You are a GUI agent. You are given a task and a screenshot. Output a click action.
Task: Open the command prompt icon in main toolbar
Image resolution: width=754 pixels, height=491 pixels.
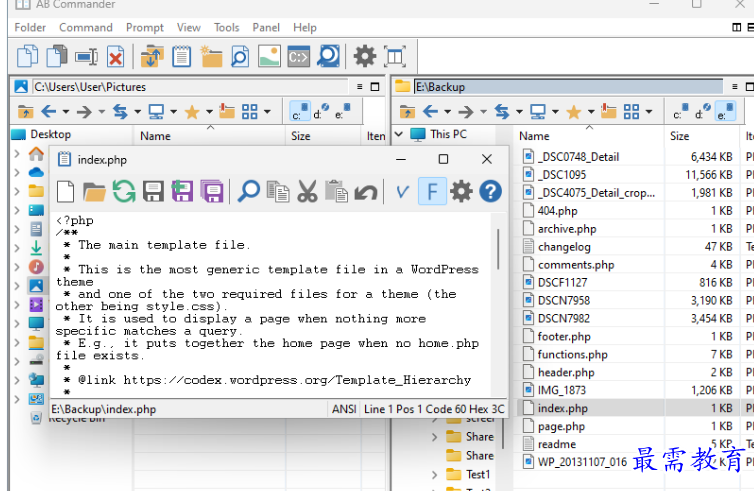[299, 57]
